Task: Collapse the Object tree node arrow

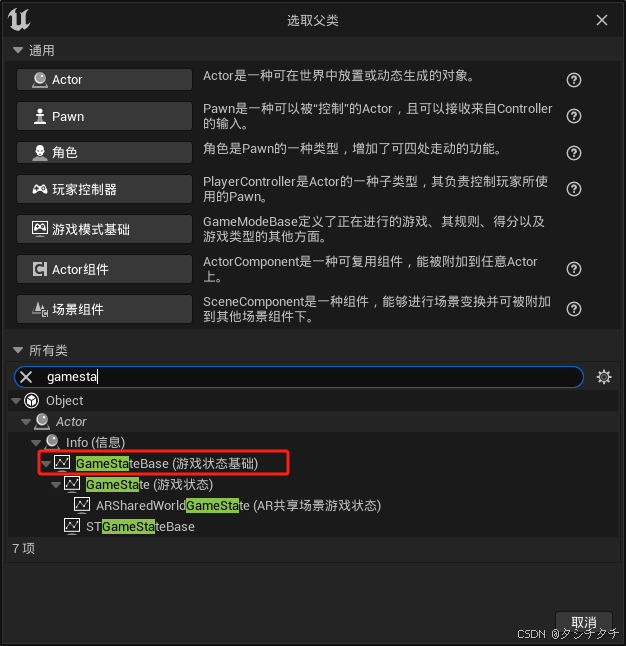Action: 16,400
